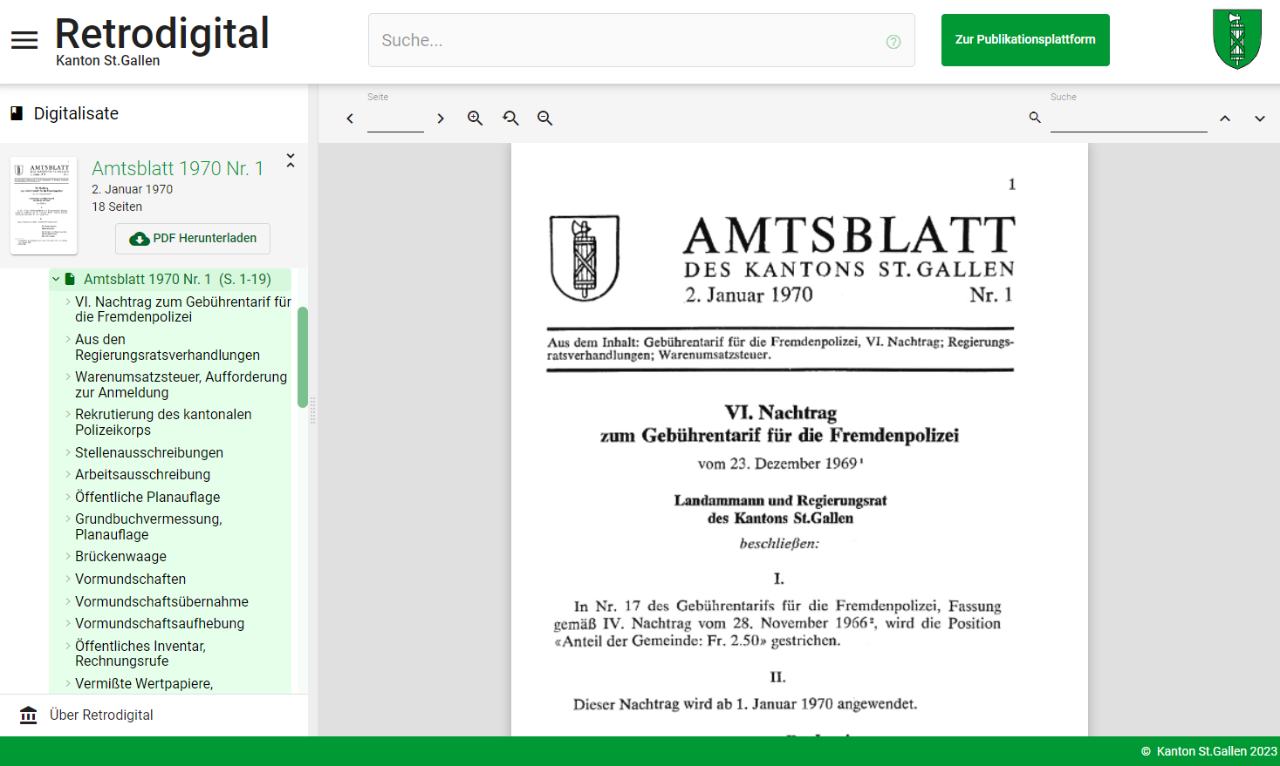The width and height of the screenshot is (1280, 766).
Task: Click the sidebar tree scrollbar
Action: pos(303,357)
